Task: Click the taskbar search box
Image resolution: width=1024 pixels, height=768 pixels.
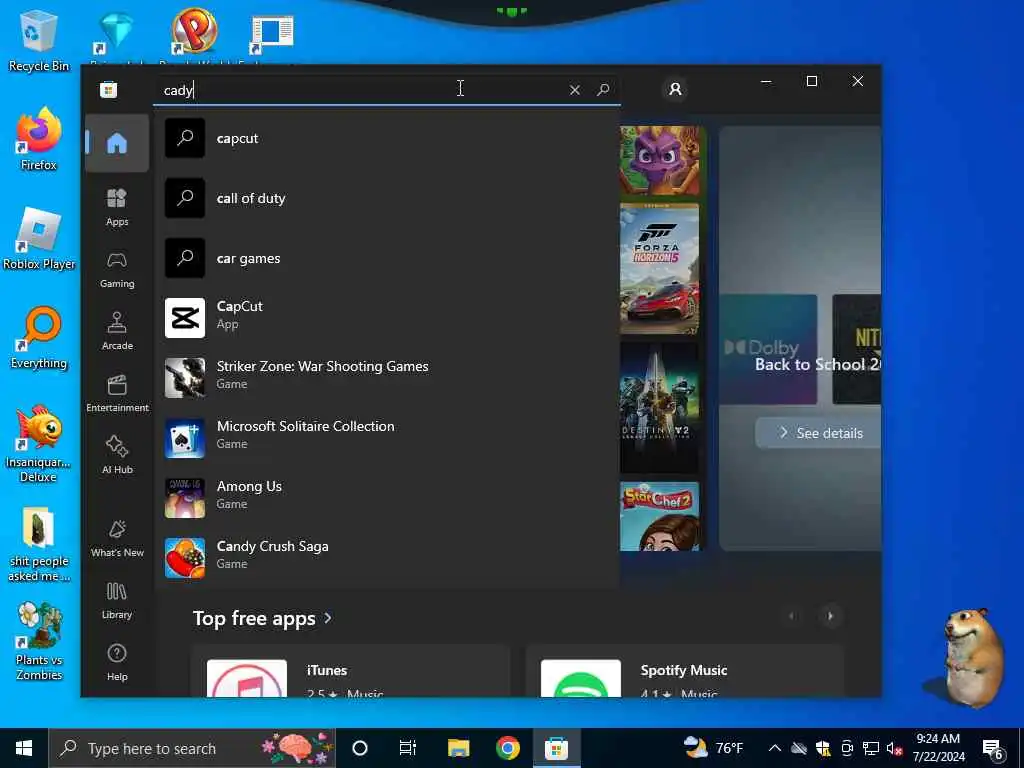Action: tap(192, 748)
